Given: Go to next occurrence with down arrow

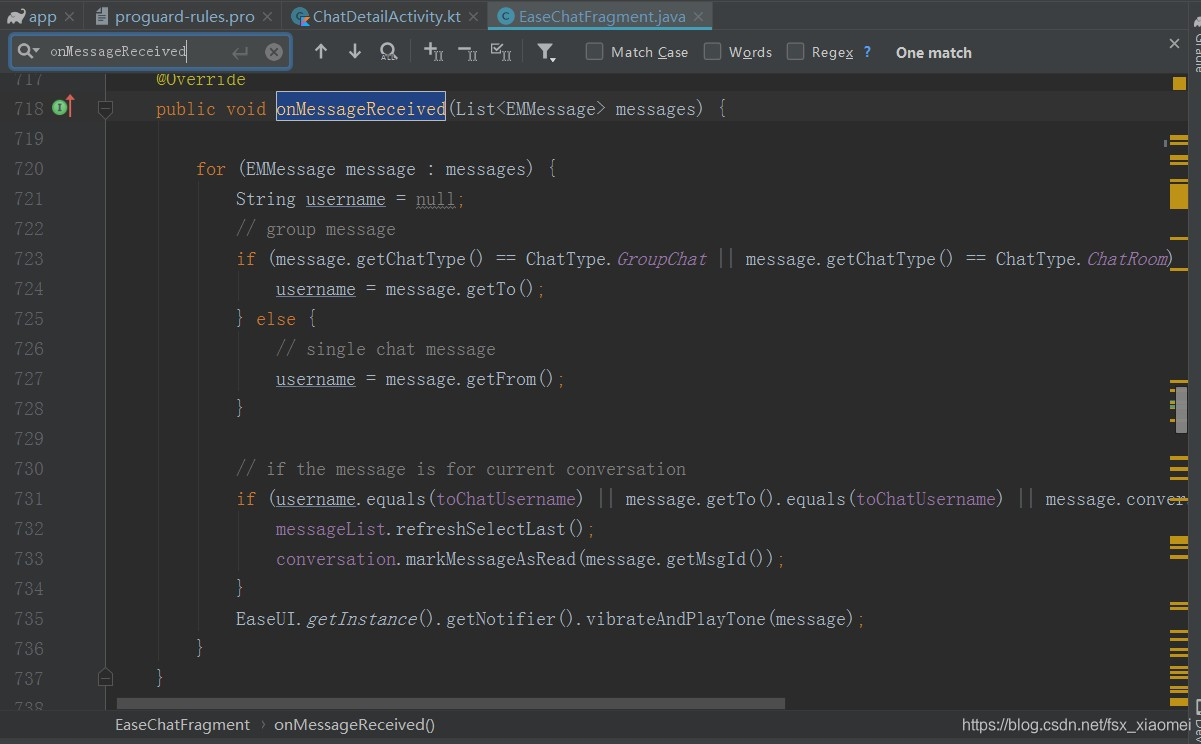Looking at the screenshot, I should [x=355, y=52].
